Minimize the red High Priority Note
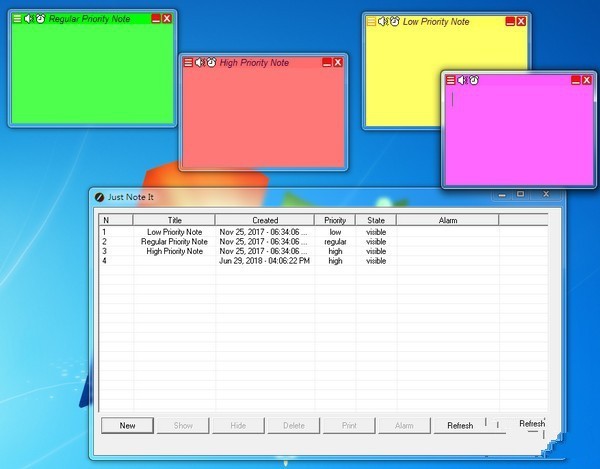 click(326, 62)
